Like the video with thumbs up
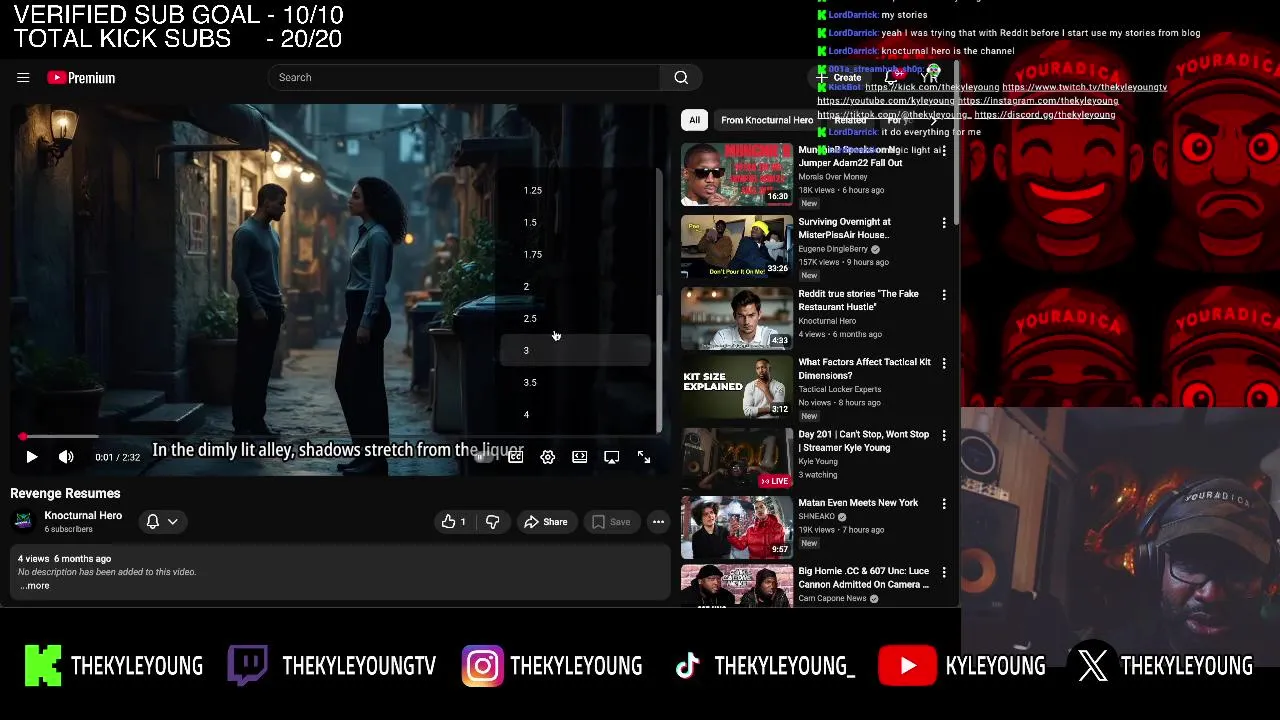Screen dimensions: 1280x720 [454, 521]
